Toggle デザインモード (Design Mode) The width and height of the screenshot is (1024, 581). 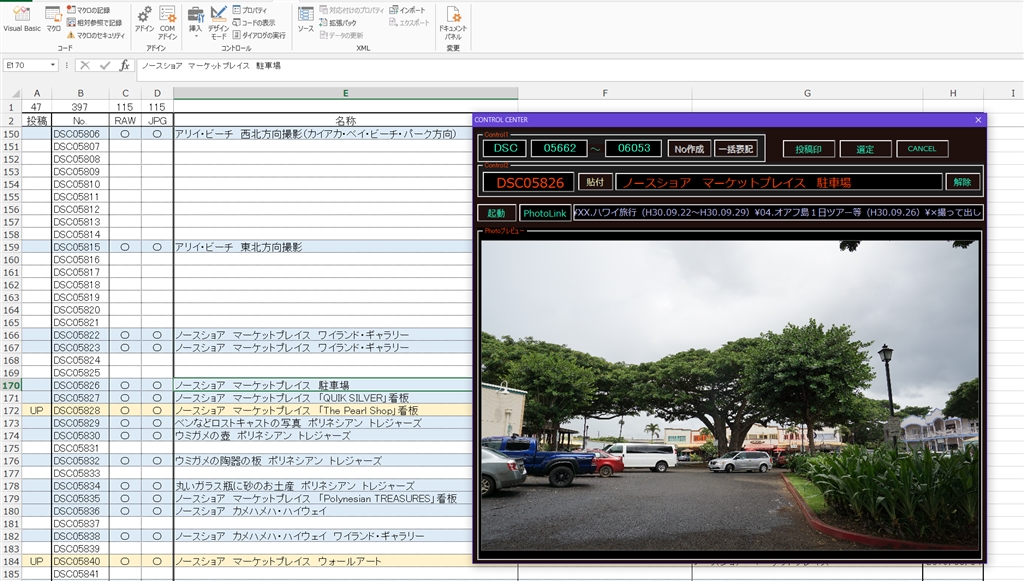point(218,20)
